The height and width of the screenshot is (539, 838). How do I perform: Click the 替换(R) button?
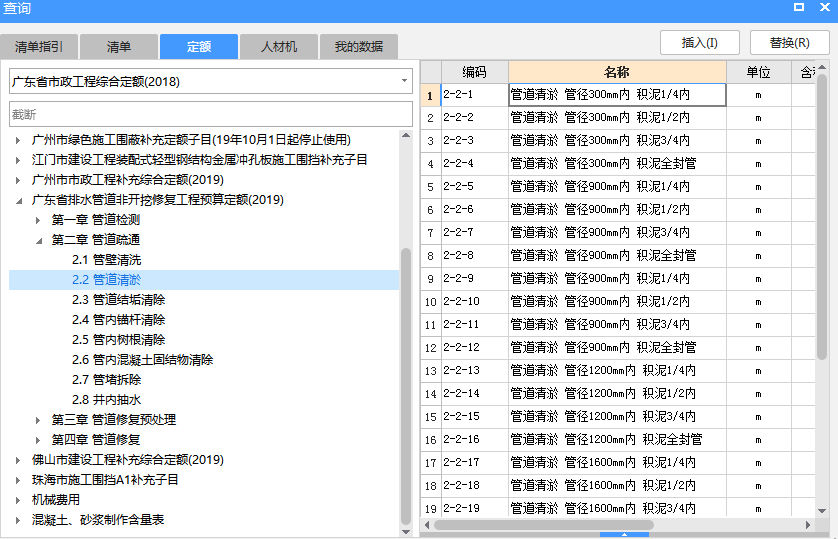coord(789,42)
